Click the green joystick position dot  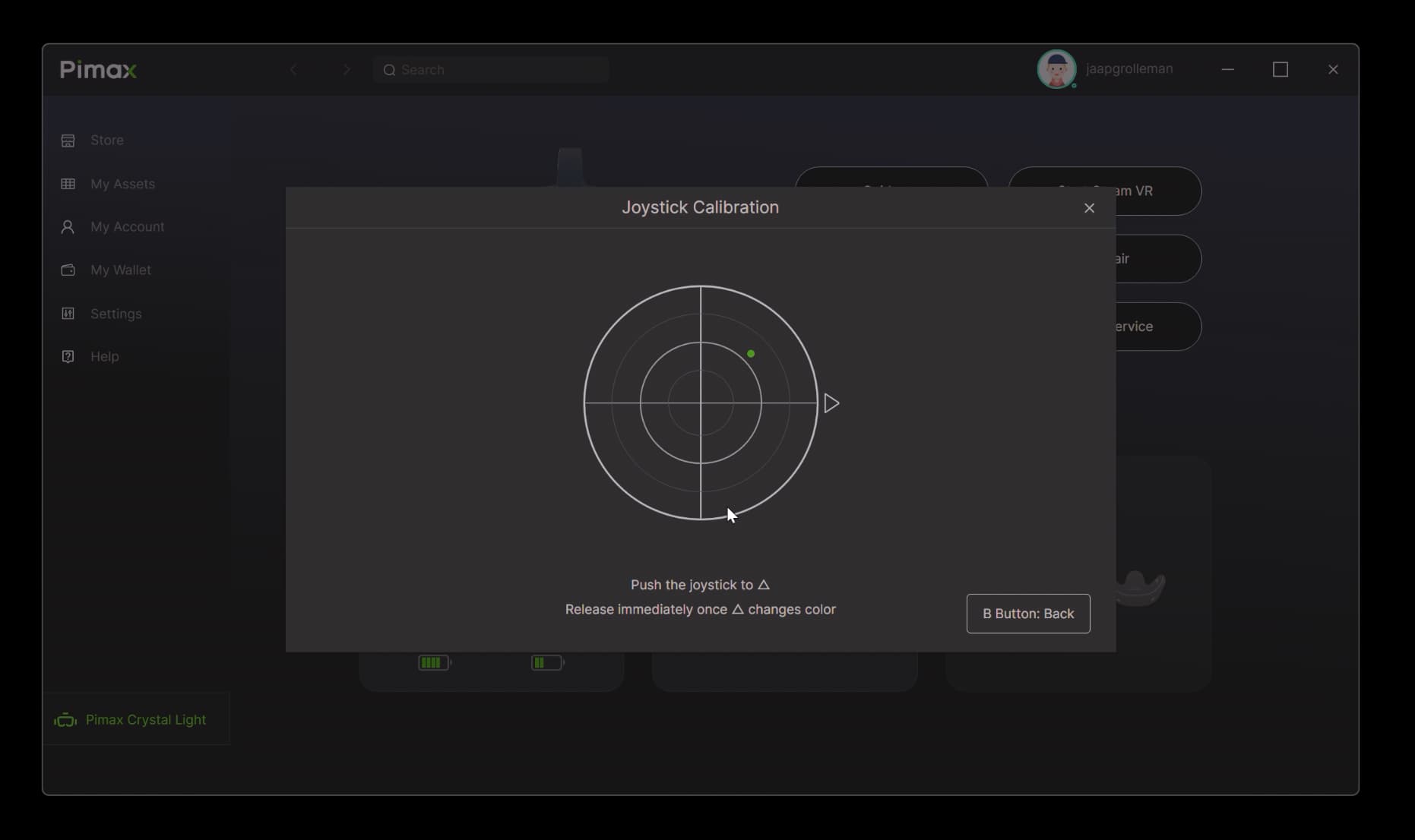pyautogui.click(x=751, y=354)
